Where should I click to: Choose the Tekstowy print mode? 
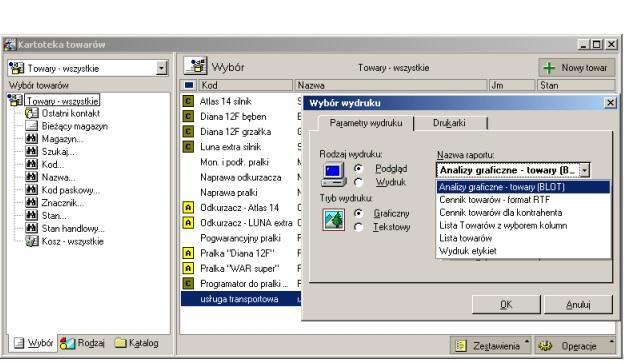pyautogui.click(x=359, y=227)
